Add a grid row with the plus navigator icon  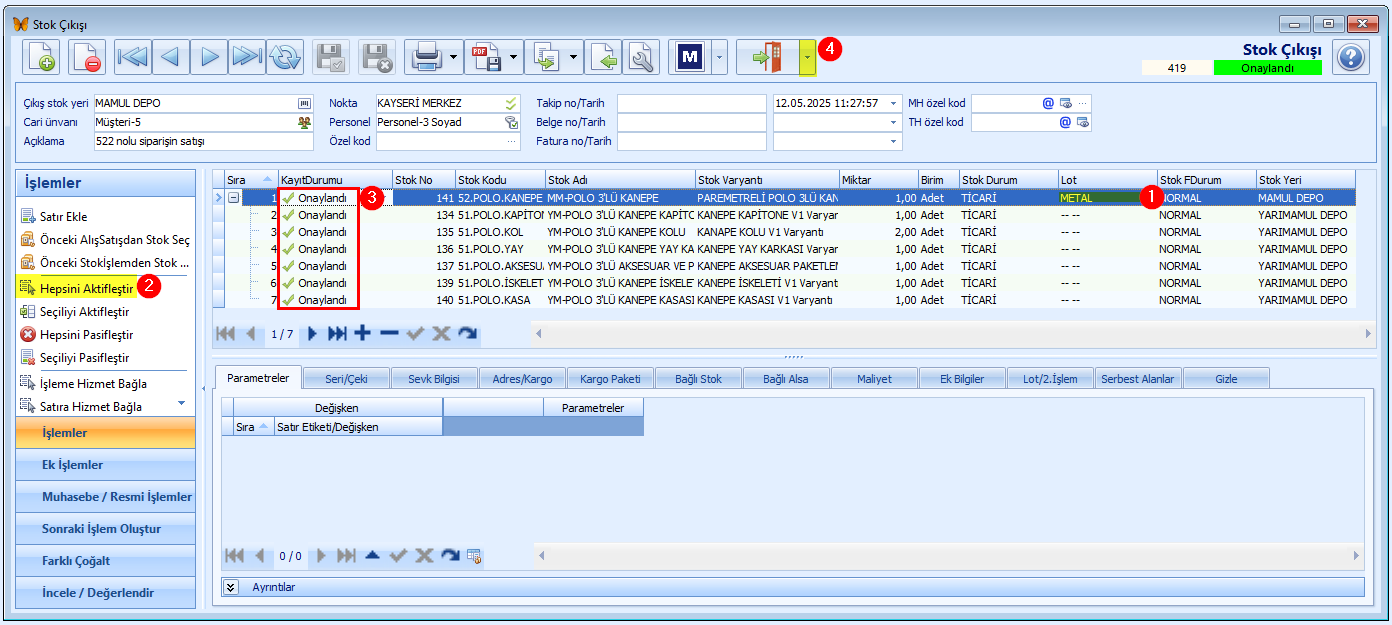point(363,333)
